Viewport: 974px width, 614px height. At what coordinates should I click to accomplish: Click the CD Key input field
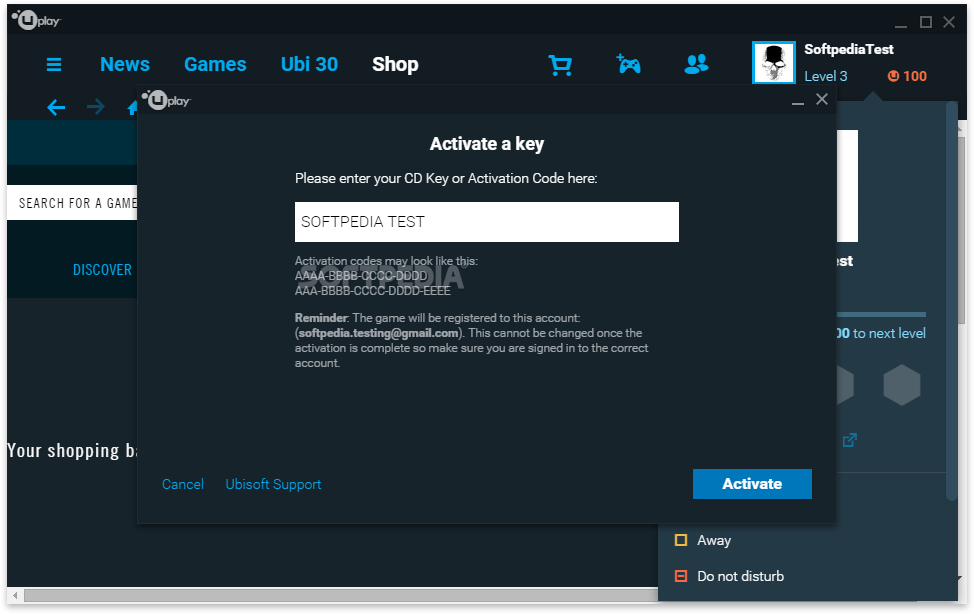(487, 222)
